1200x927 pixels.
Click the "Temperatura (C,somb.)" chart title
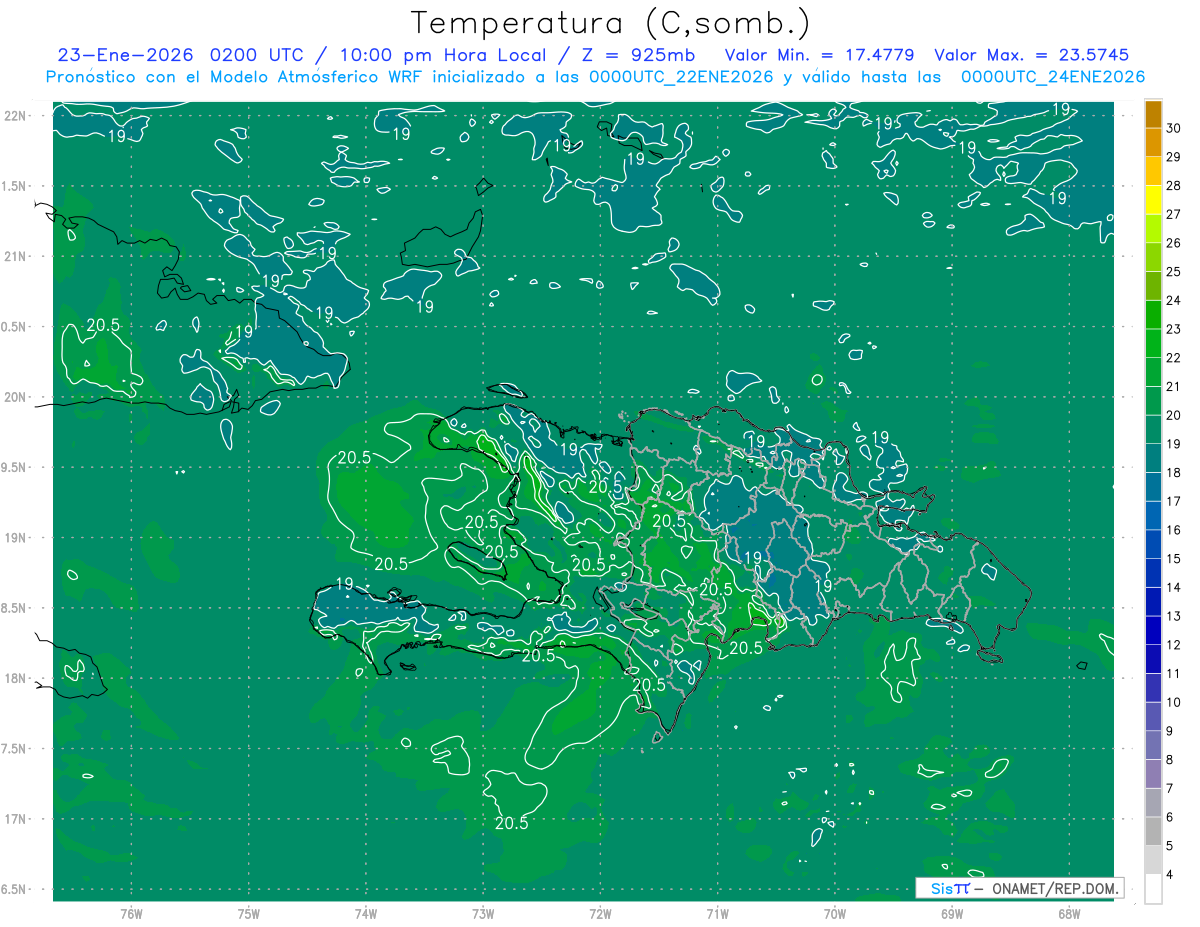[611, 24]
